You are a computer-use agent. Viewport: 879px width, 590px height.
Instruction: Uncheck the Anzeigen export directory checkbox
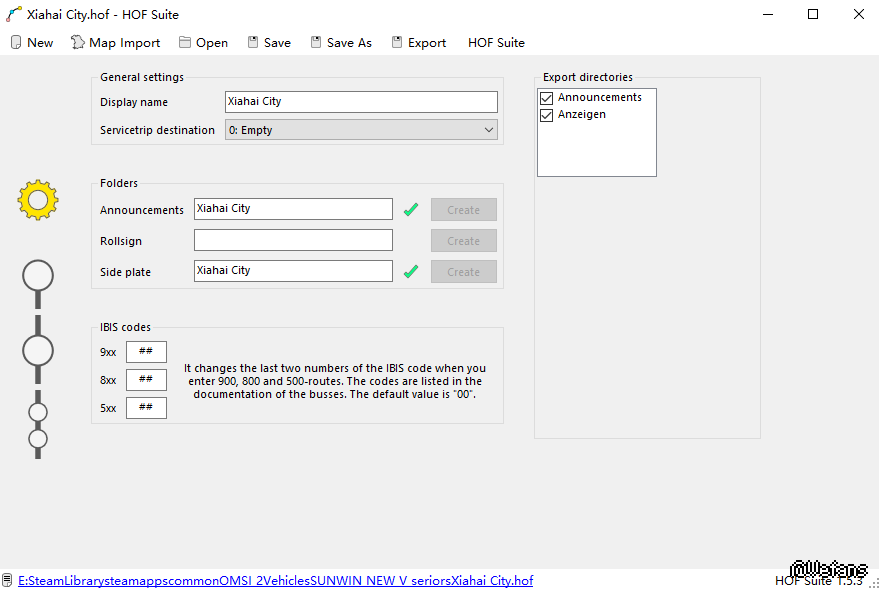pyautogui.click(x=546, y=115)
